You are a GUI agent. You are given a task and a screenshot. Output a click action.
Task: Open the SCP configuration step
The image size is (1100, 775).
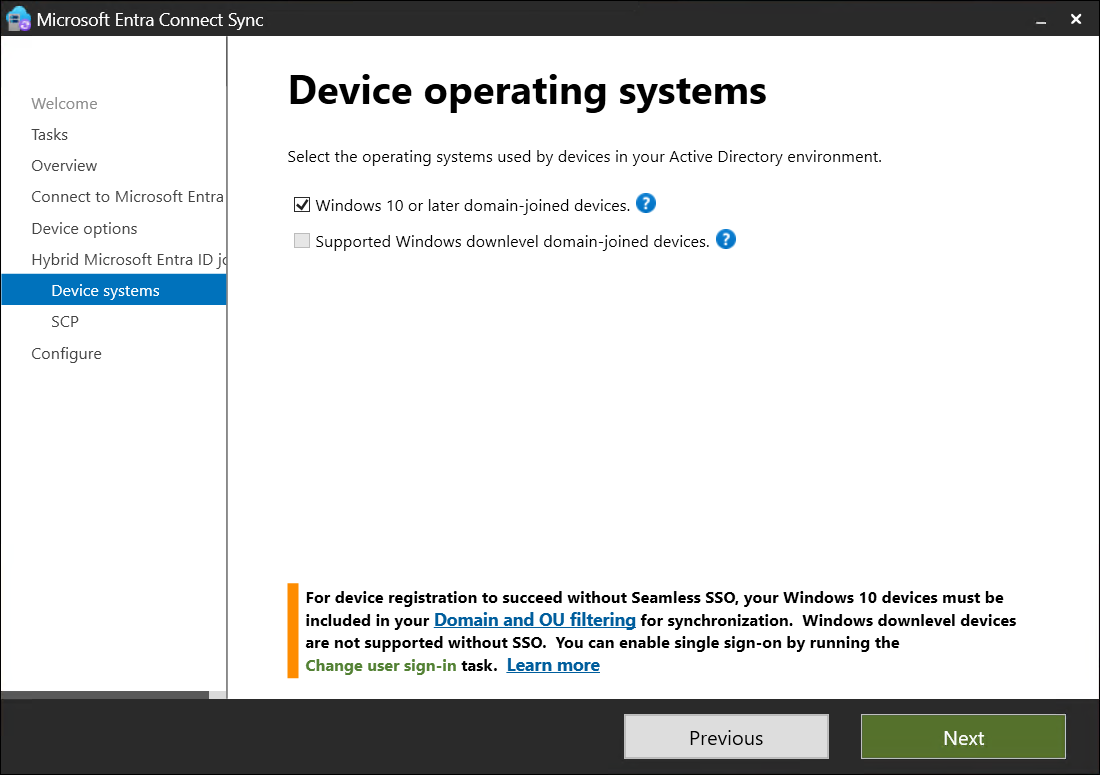pos(64,321)
